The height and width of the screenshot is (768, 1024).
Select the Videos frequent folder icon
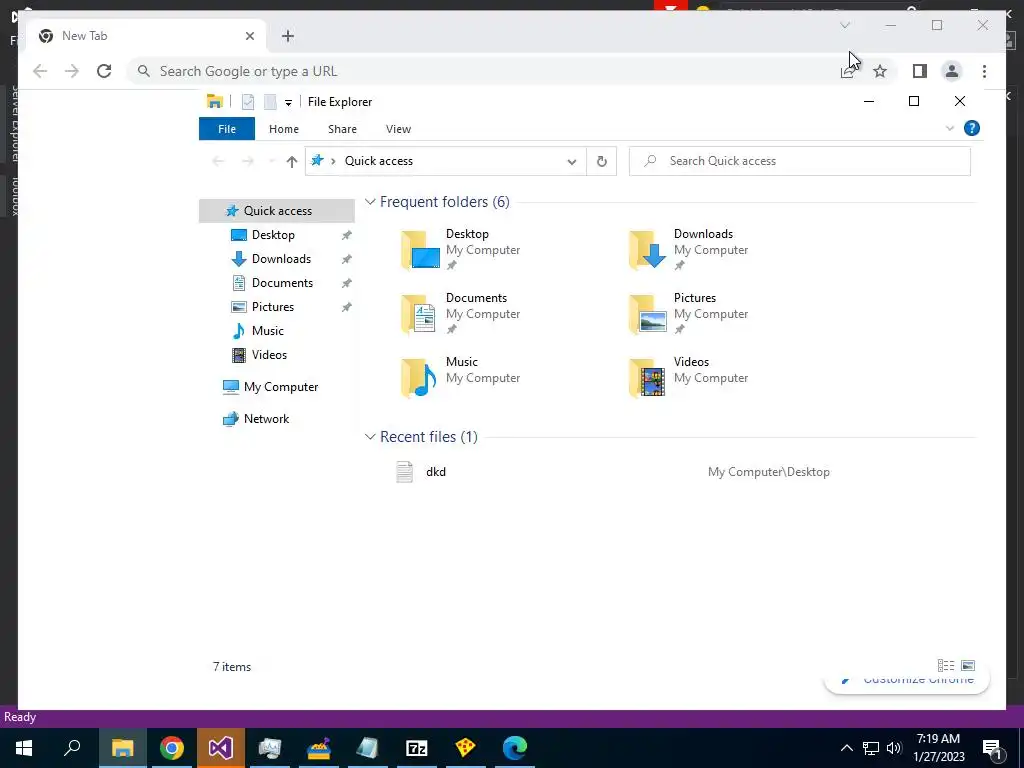[648, 377]
